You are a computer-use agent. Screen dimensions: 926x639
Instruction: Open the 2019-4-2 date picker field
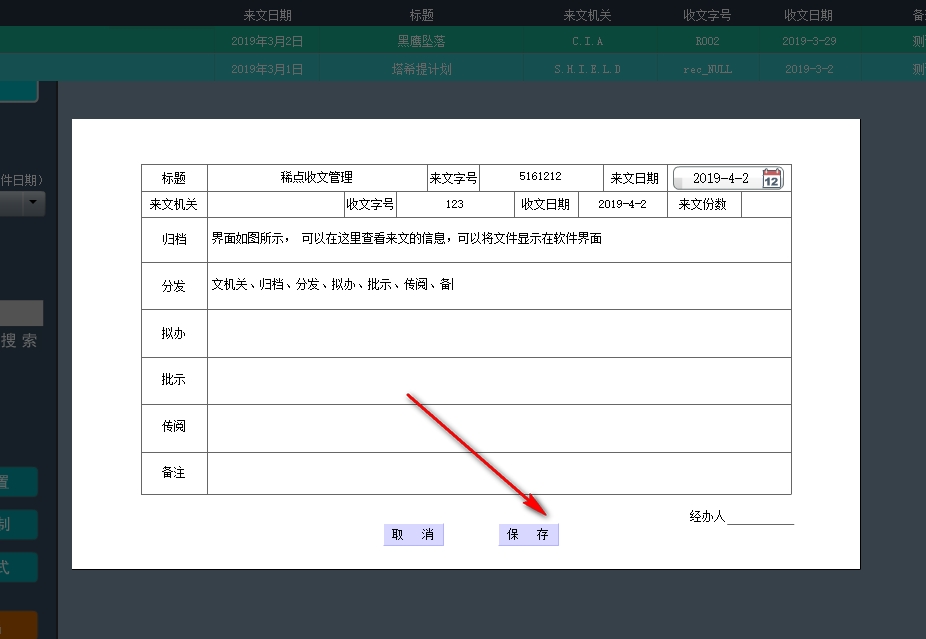coord(720,178)
